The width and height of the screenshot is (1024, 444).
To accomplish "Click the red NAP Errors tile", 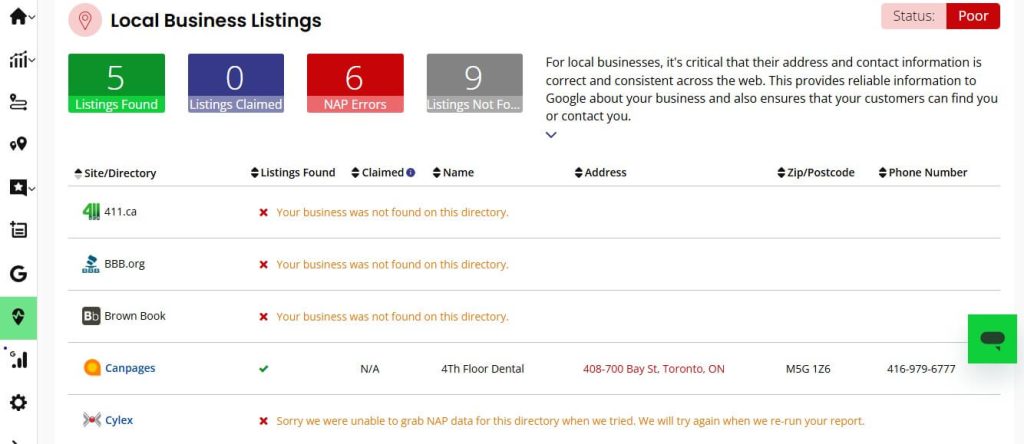I will tap(355, 83).
